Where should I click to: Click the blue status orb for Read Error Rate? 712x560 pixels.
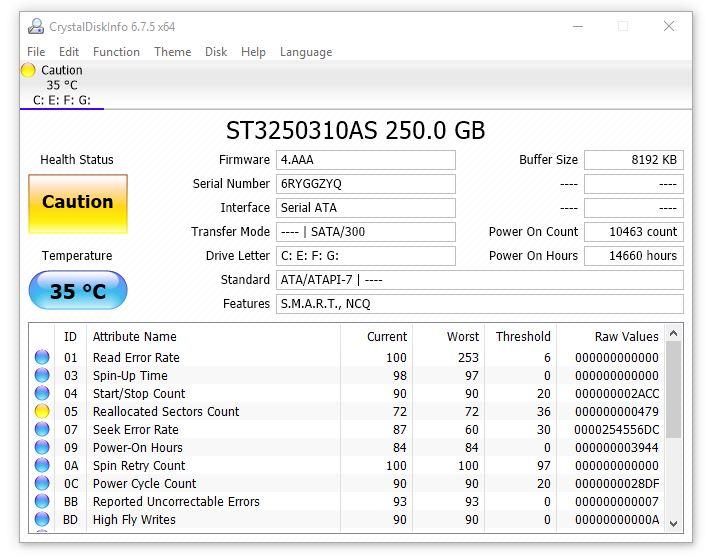[42, 357]
